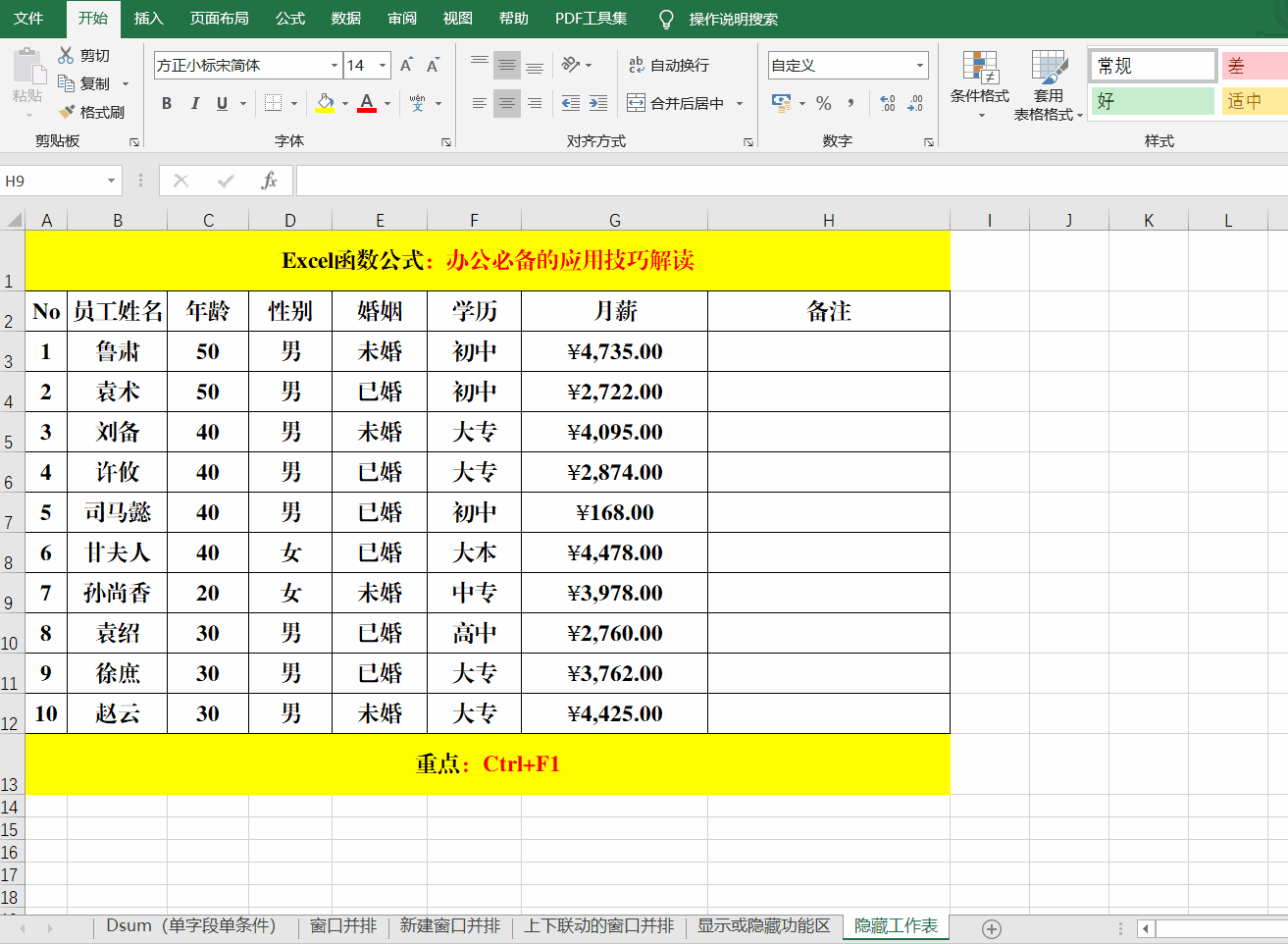Expand the font color dropdown arrow

point(387,103)
